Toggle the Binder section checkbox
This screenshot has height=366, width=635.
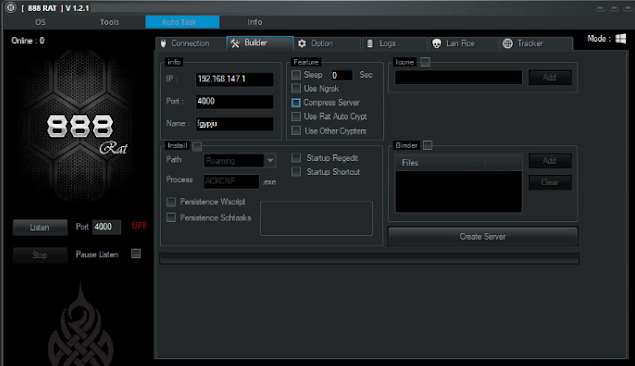427,145
